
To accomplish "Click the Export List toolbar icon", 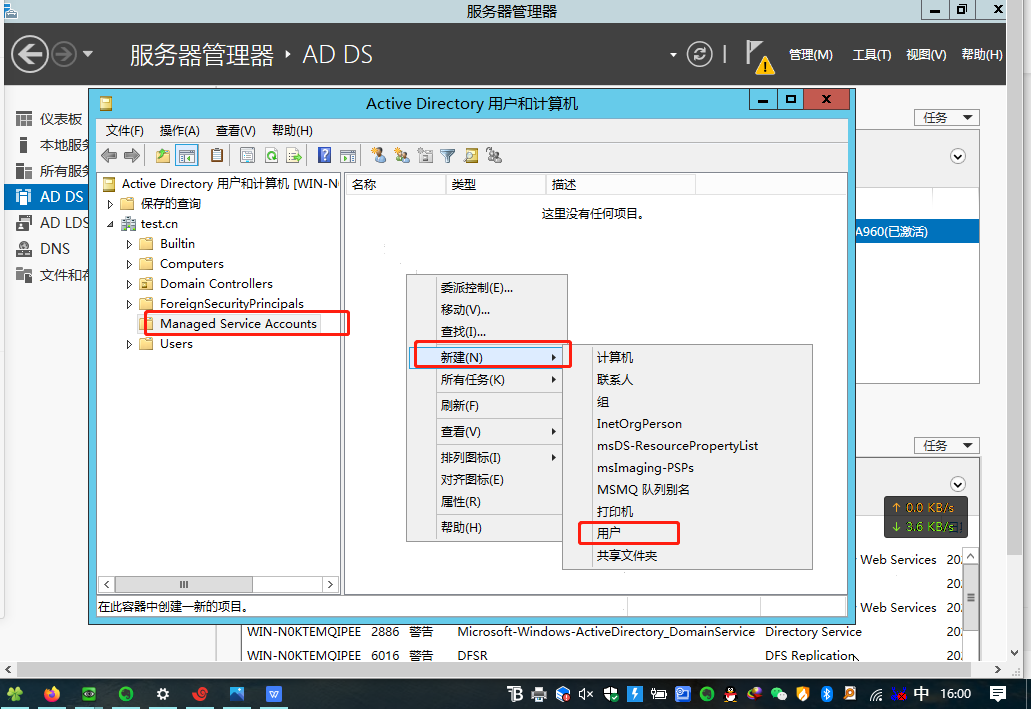I will (x=294, y=156).
